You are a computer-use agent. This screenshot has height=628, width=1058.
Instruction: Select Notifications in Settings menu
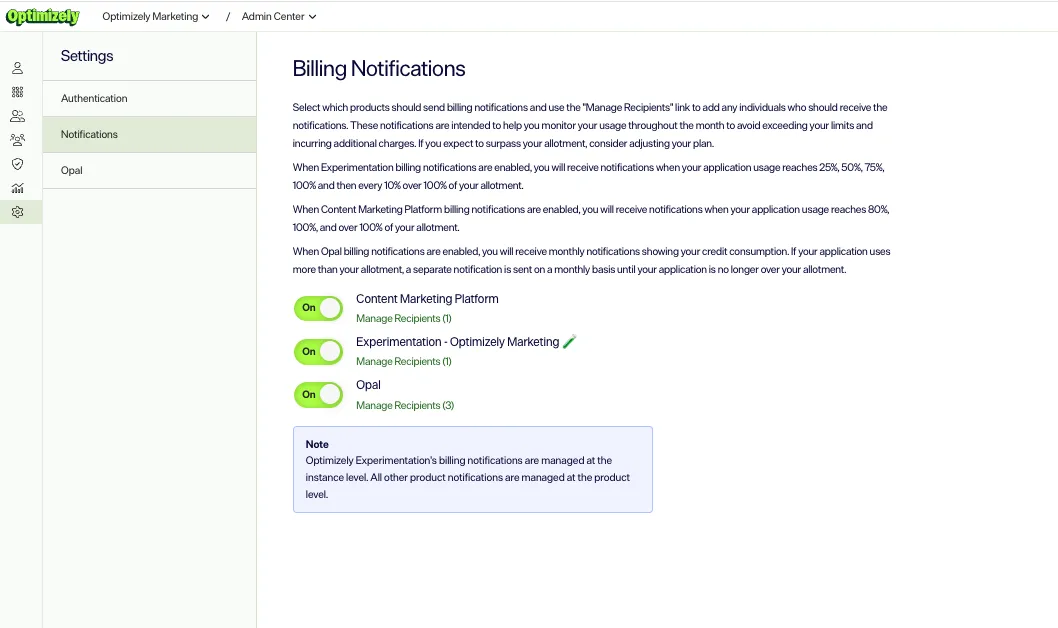click(x=149, y=134)
